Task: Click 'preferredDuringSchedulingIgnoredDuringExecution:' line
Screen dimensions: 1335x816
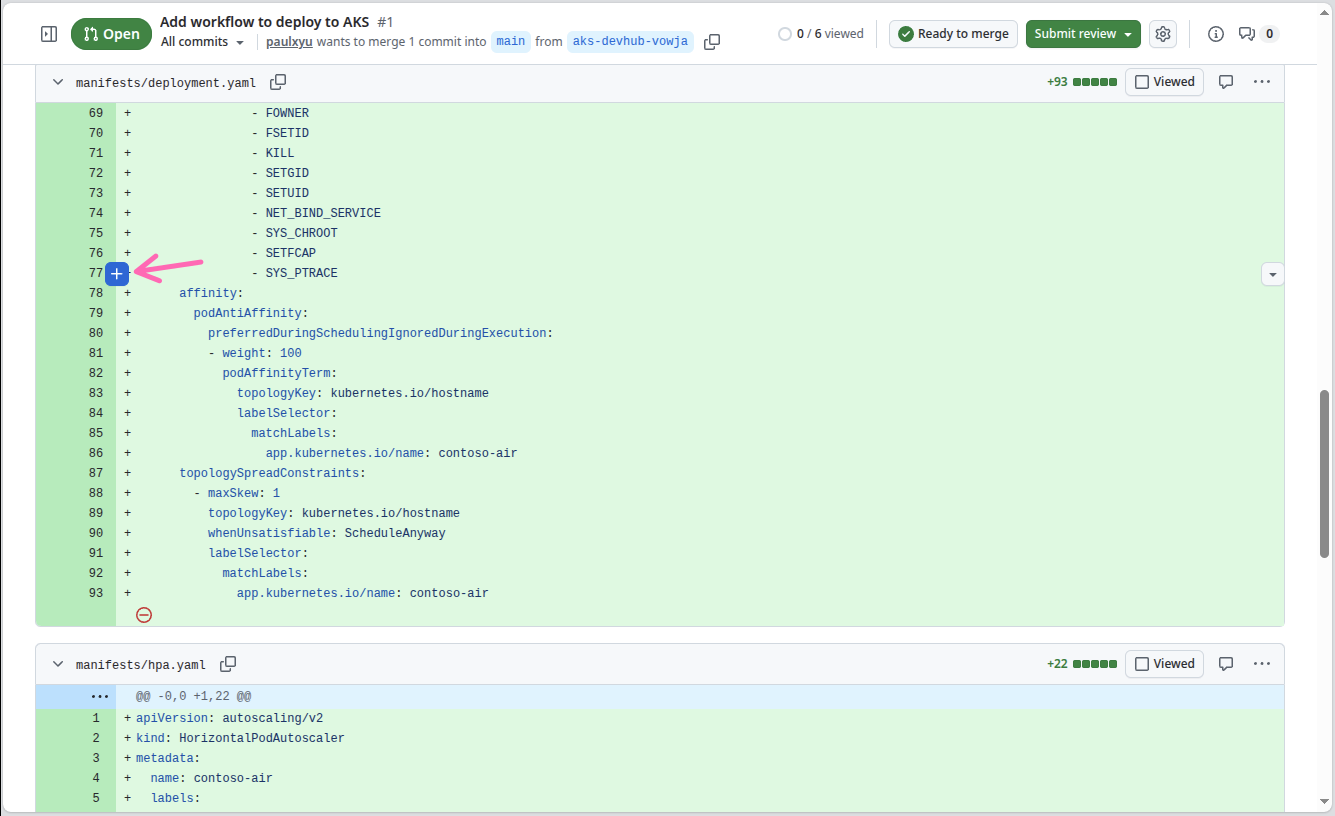Action: [x=700, y=333]
